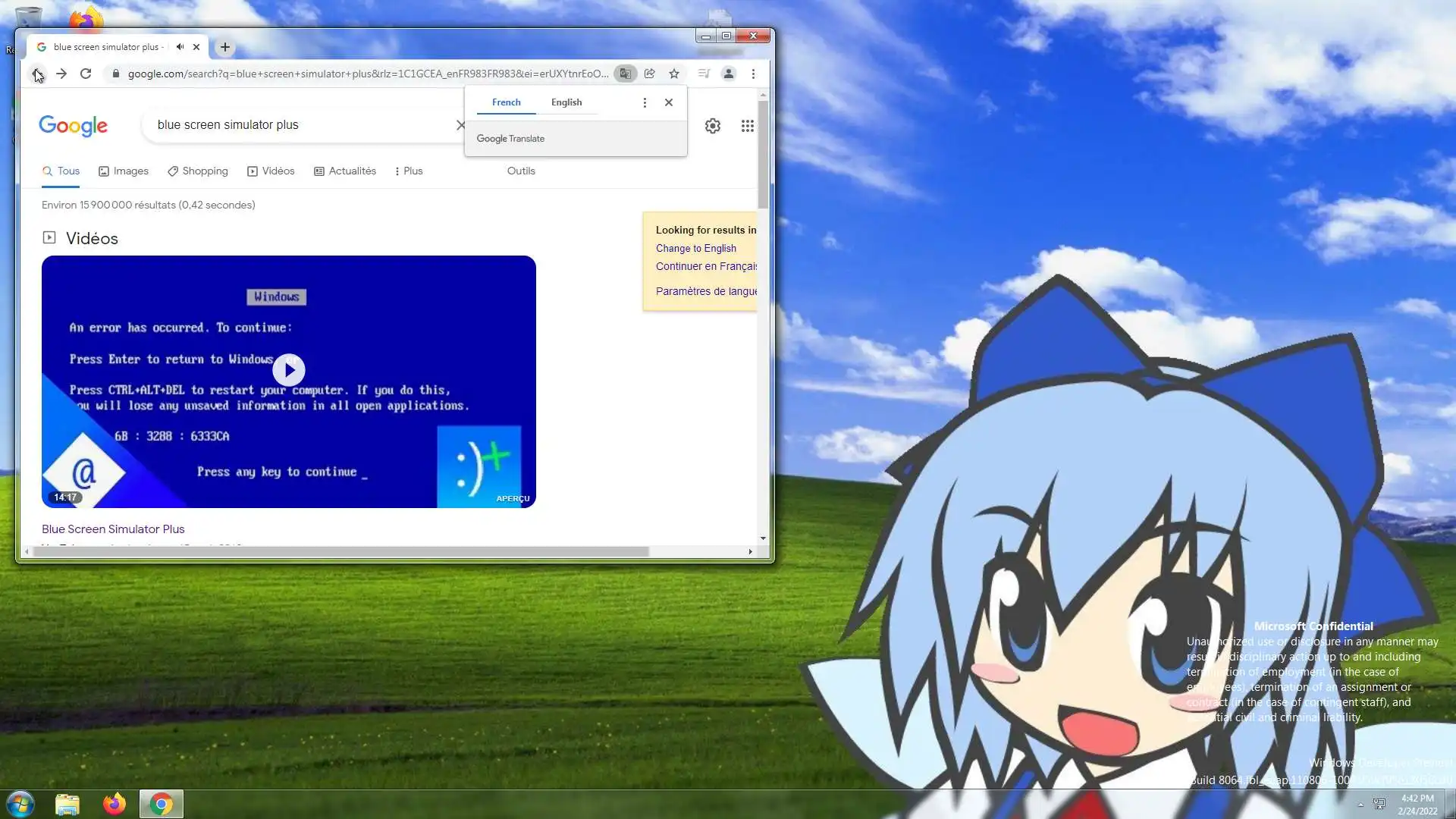Click the Change to English link
The height and width of the screenshot is (819, 1456).
point(695,249)
